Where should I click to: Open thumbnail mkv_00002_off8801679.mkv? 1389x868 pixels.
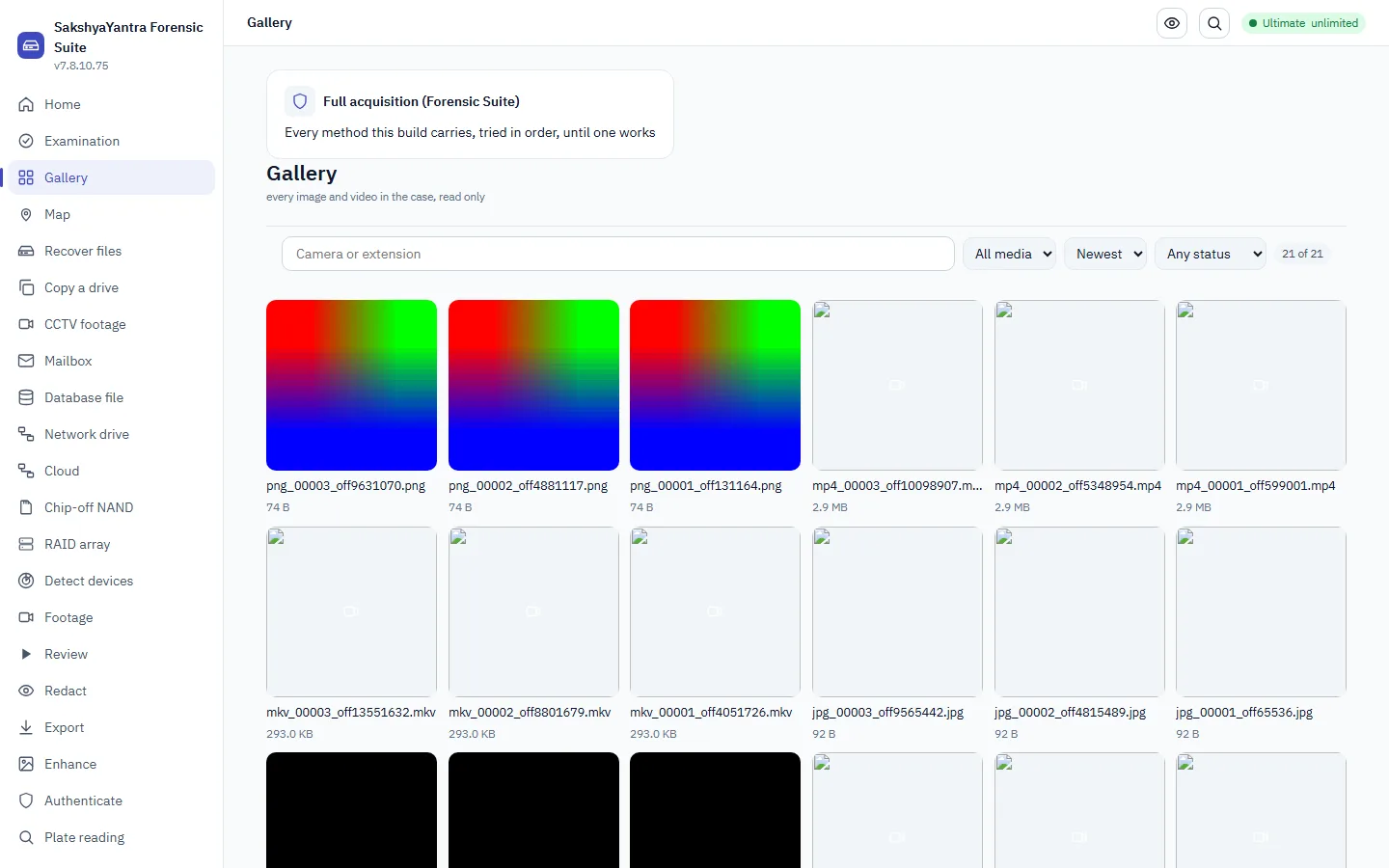coord(533,611)
